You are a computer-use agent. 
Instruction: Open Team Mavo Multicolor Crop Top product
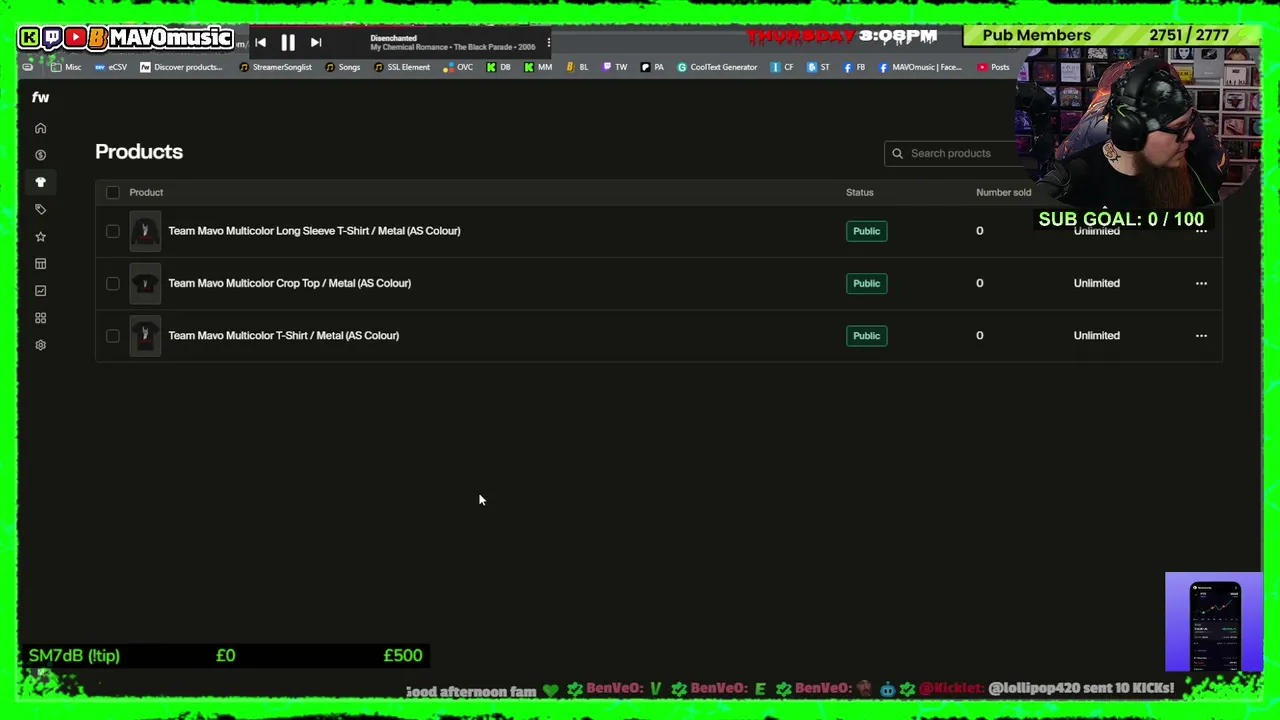tap(289, 283)
